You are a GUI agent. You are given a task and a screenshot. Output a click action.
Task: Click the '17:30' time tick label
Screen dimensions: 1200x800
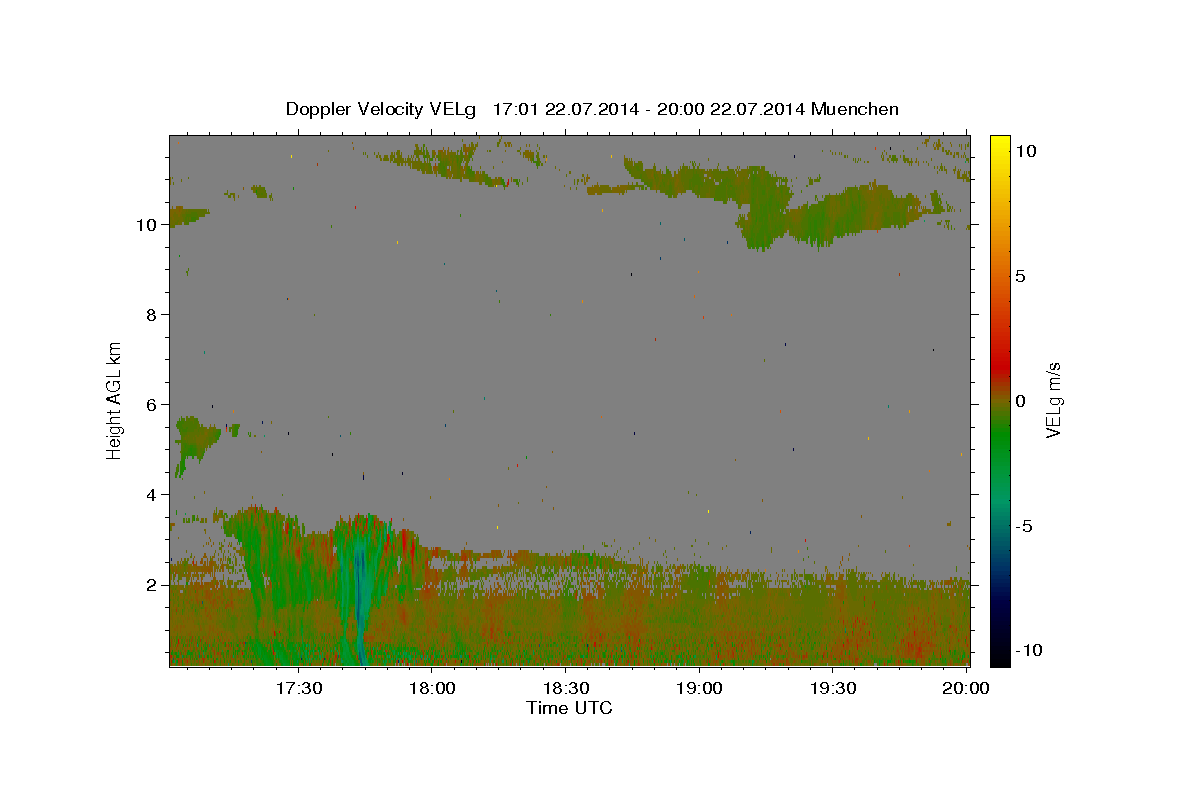(298, 689)
